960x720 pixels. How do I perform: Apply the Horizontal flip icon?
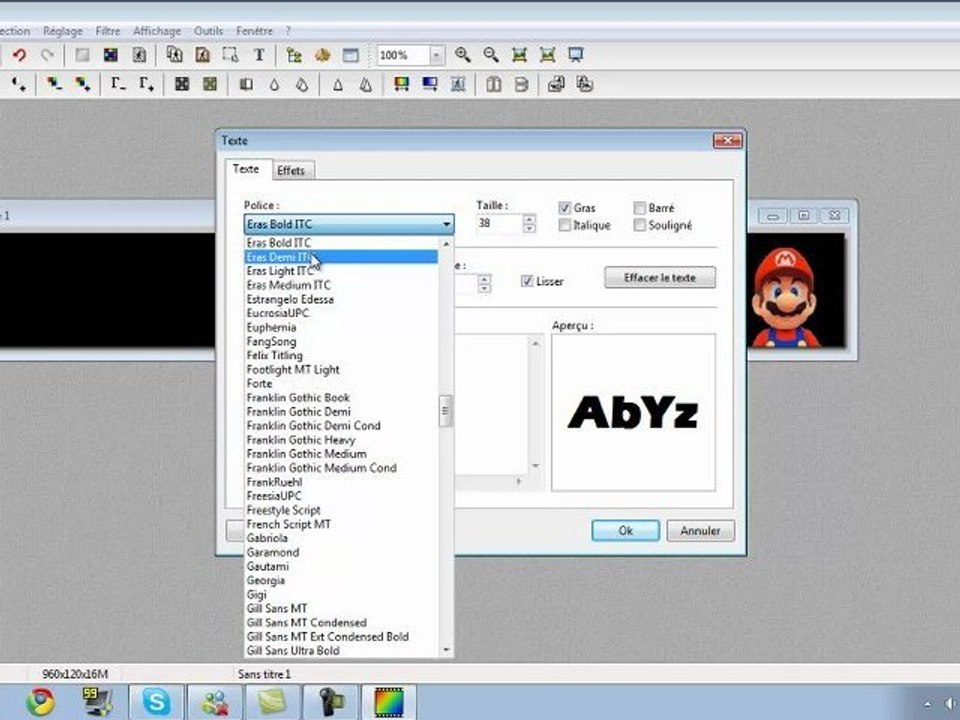[x=493, y=84]
